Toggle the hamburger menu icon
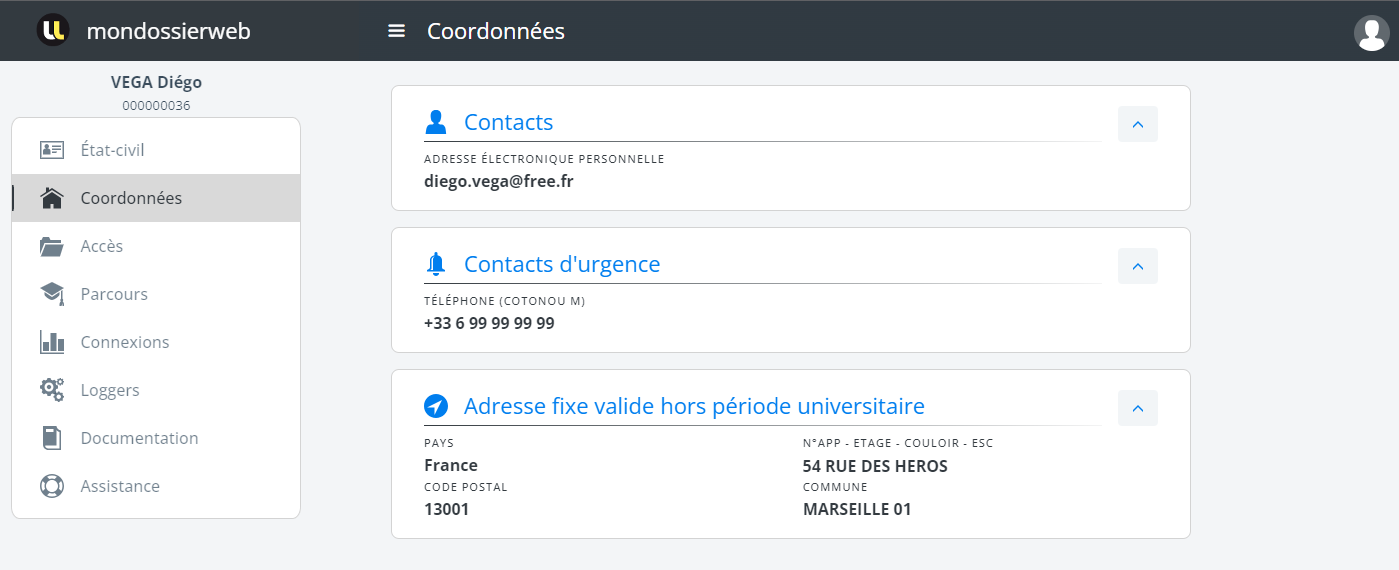1399x570 pixels. point(396,31)
